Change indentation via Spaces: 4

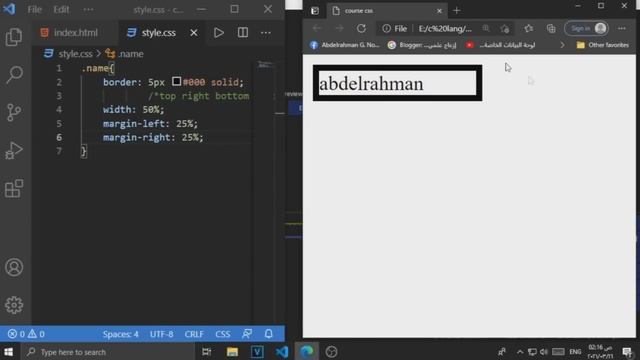coord(120,334)
